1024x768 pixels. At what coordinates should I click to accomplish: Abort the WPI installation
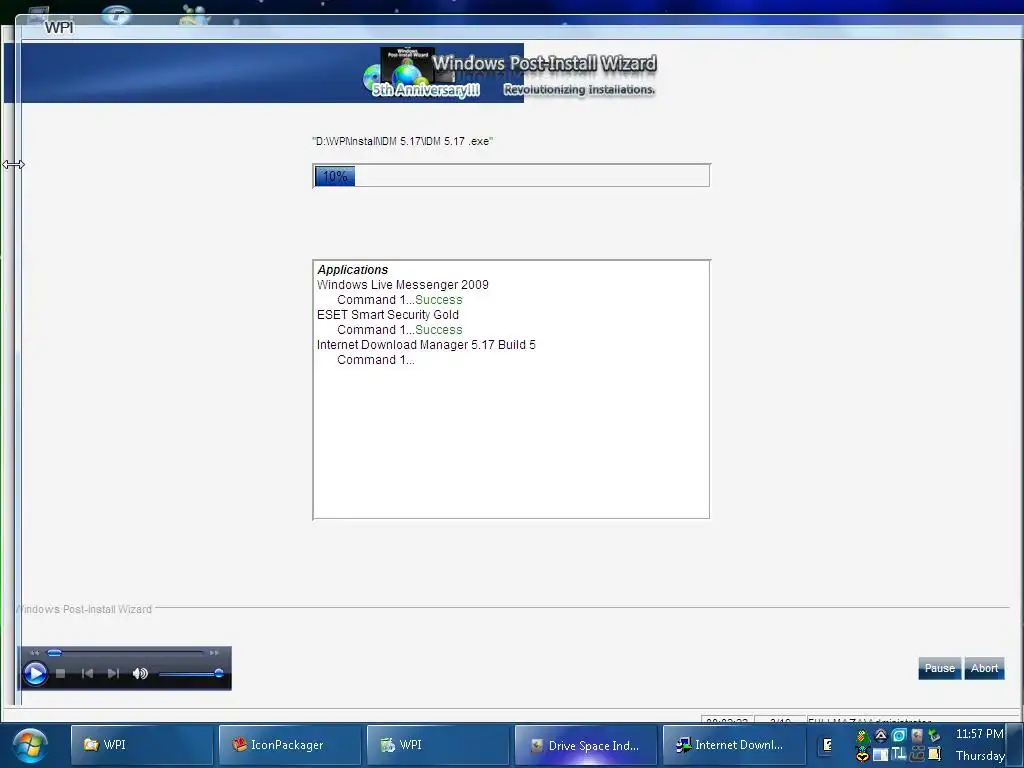tap(984, 668)
